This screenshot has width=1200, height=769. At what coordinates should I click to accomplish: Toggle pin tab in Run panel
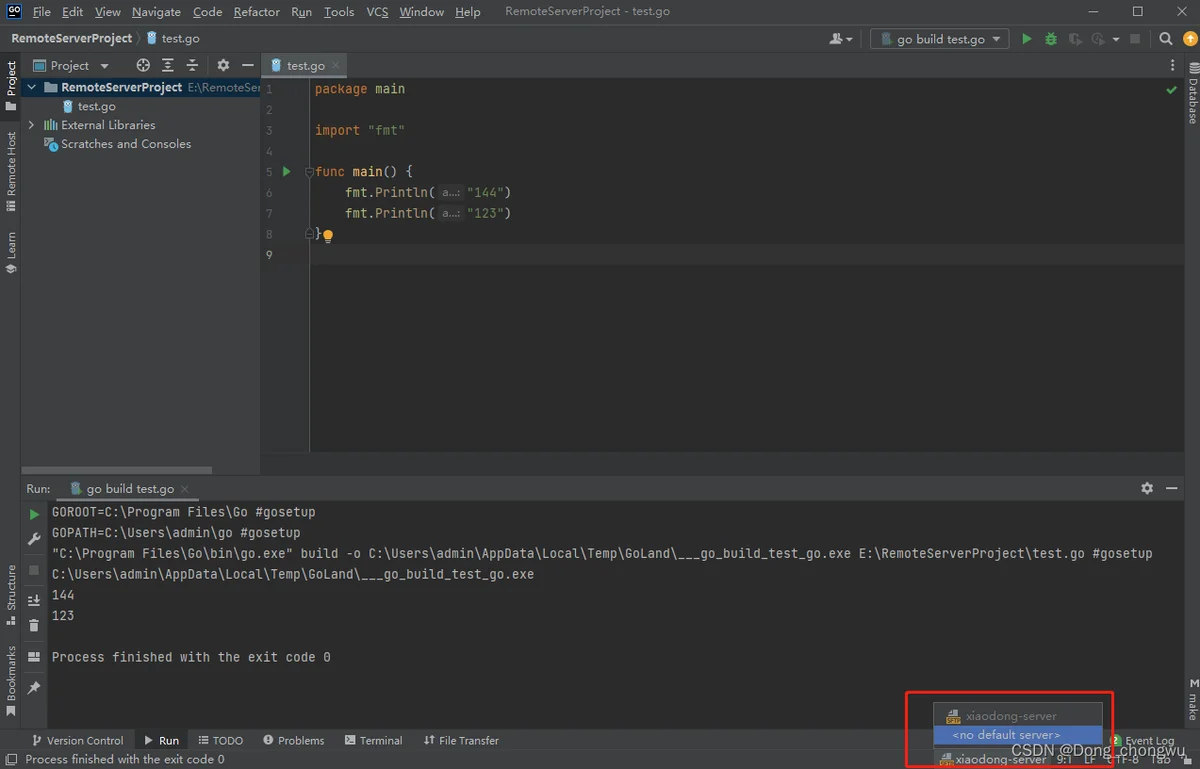[34, 688]
